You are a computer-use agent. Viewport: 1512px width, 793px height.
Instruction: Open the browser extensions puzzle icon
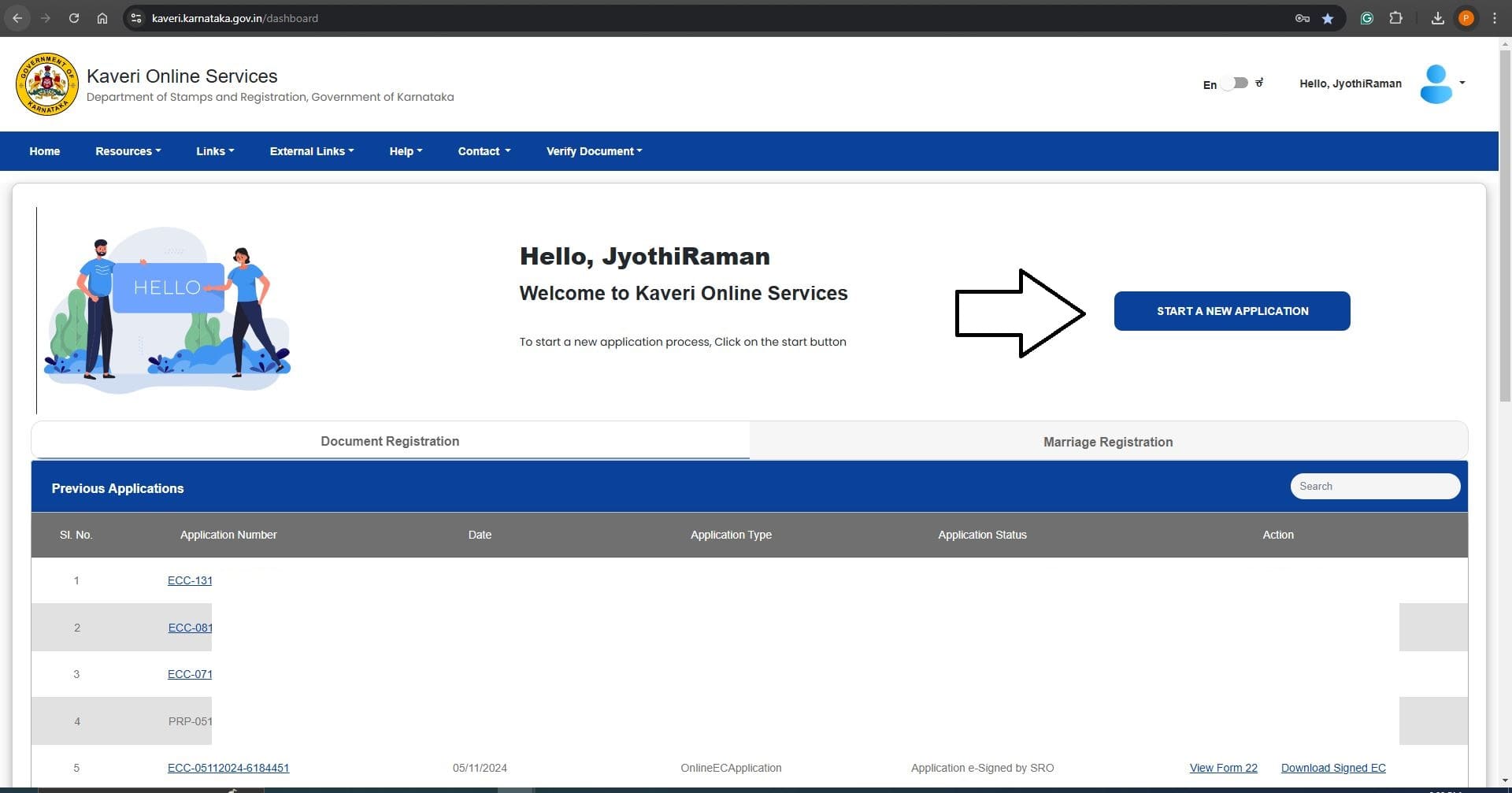(1395, 18)
